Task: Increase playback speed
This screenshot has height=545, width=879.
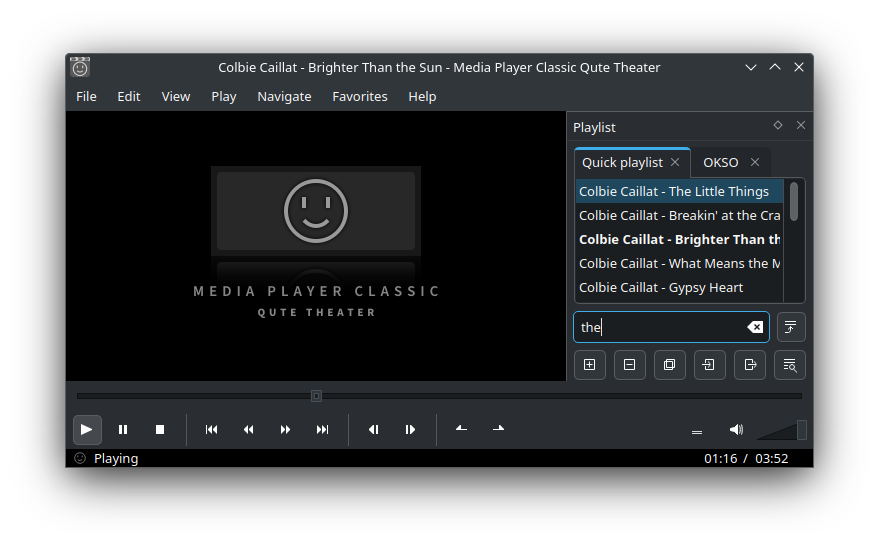Action: coord(498,429)
